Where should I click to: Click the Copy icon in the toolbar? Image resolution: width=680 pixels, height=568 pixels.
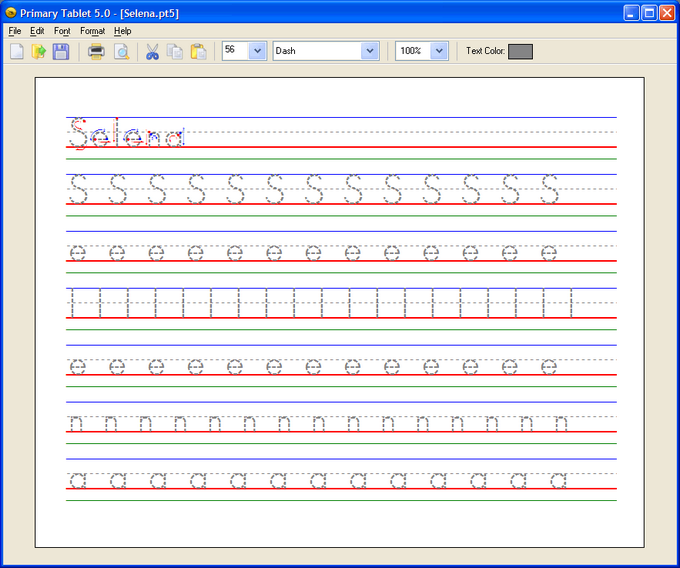[x=175, y=51]
